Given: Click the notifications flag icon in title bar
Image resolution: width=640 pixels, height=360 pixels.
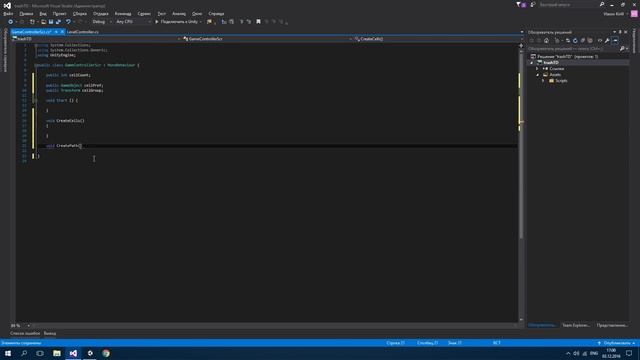Looking at the screenshot, I should 521,4.
